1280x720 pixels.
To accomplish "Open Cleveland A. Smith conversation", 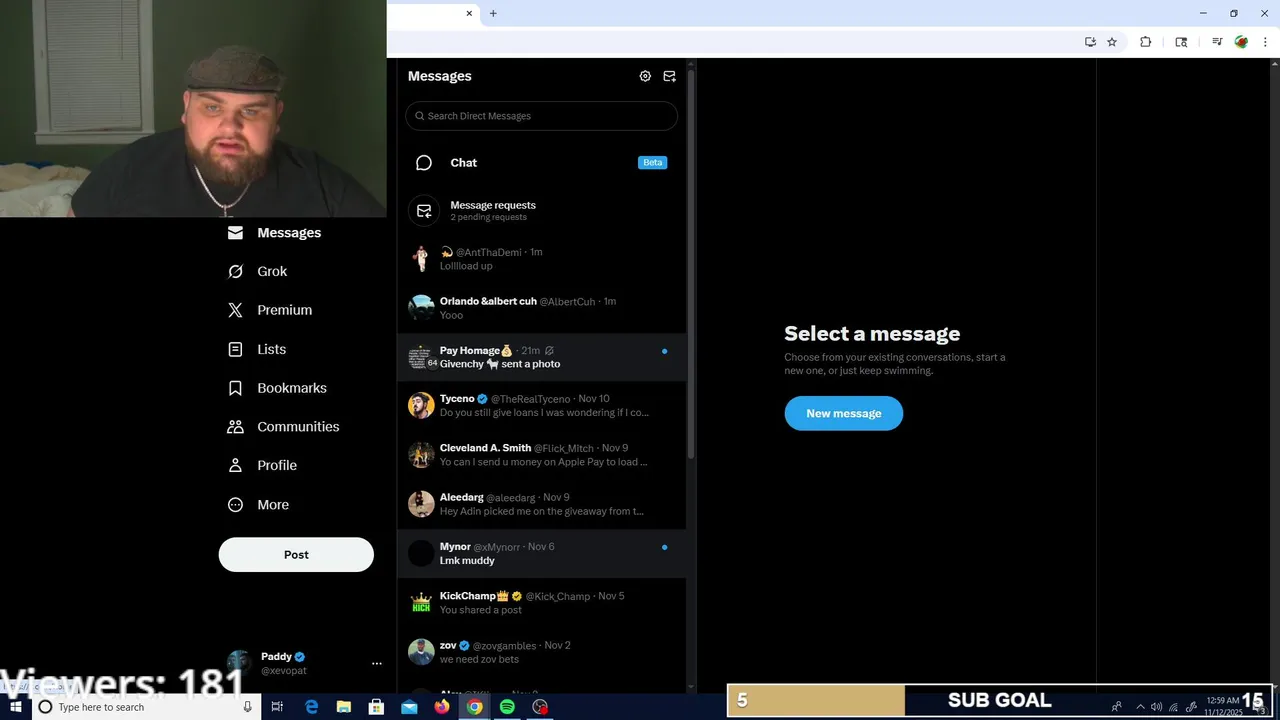I will point(541,455).
